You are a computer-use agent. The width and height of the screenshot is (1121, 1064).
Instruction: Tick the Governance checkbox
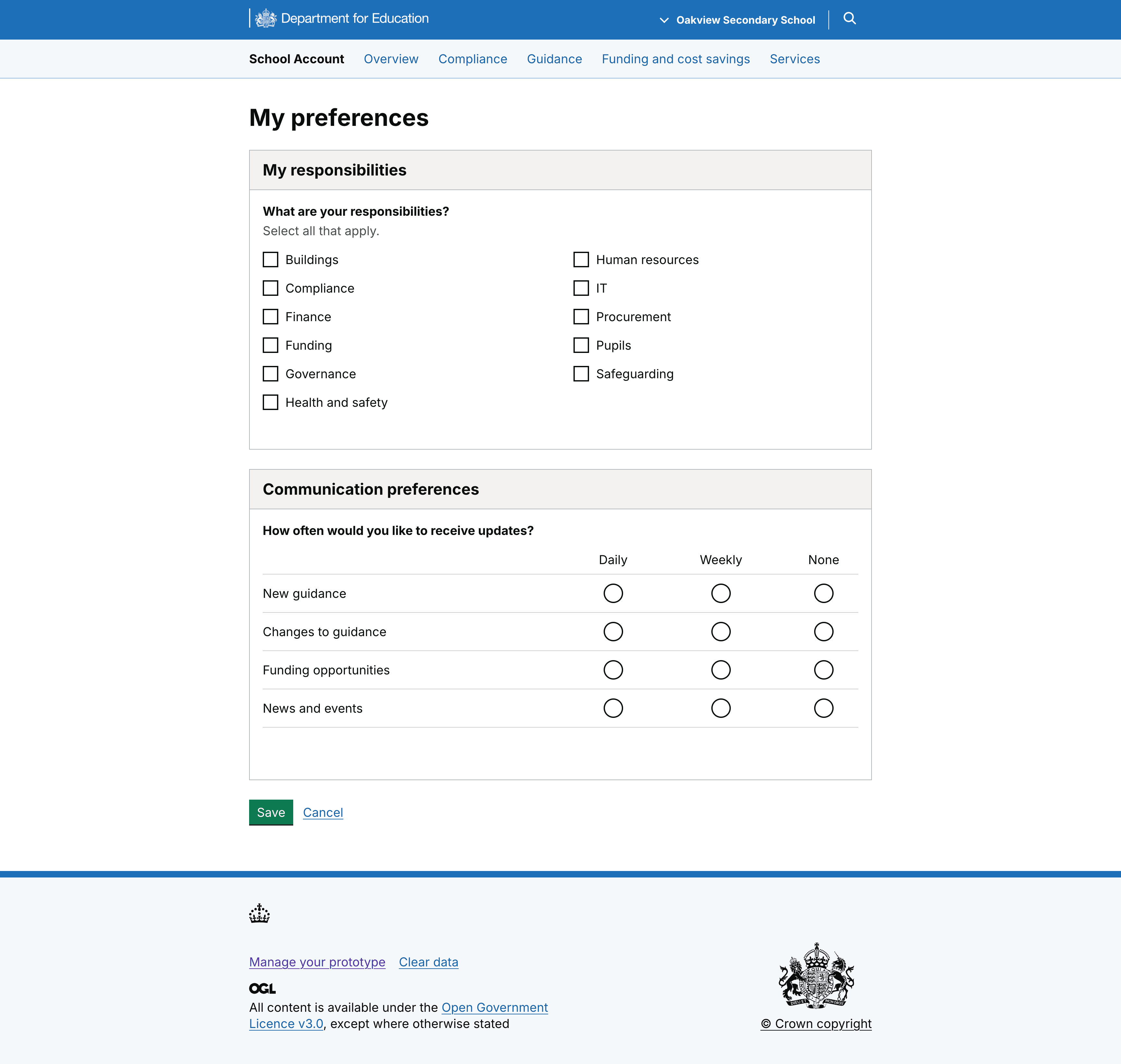[x=271, y=374]
